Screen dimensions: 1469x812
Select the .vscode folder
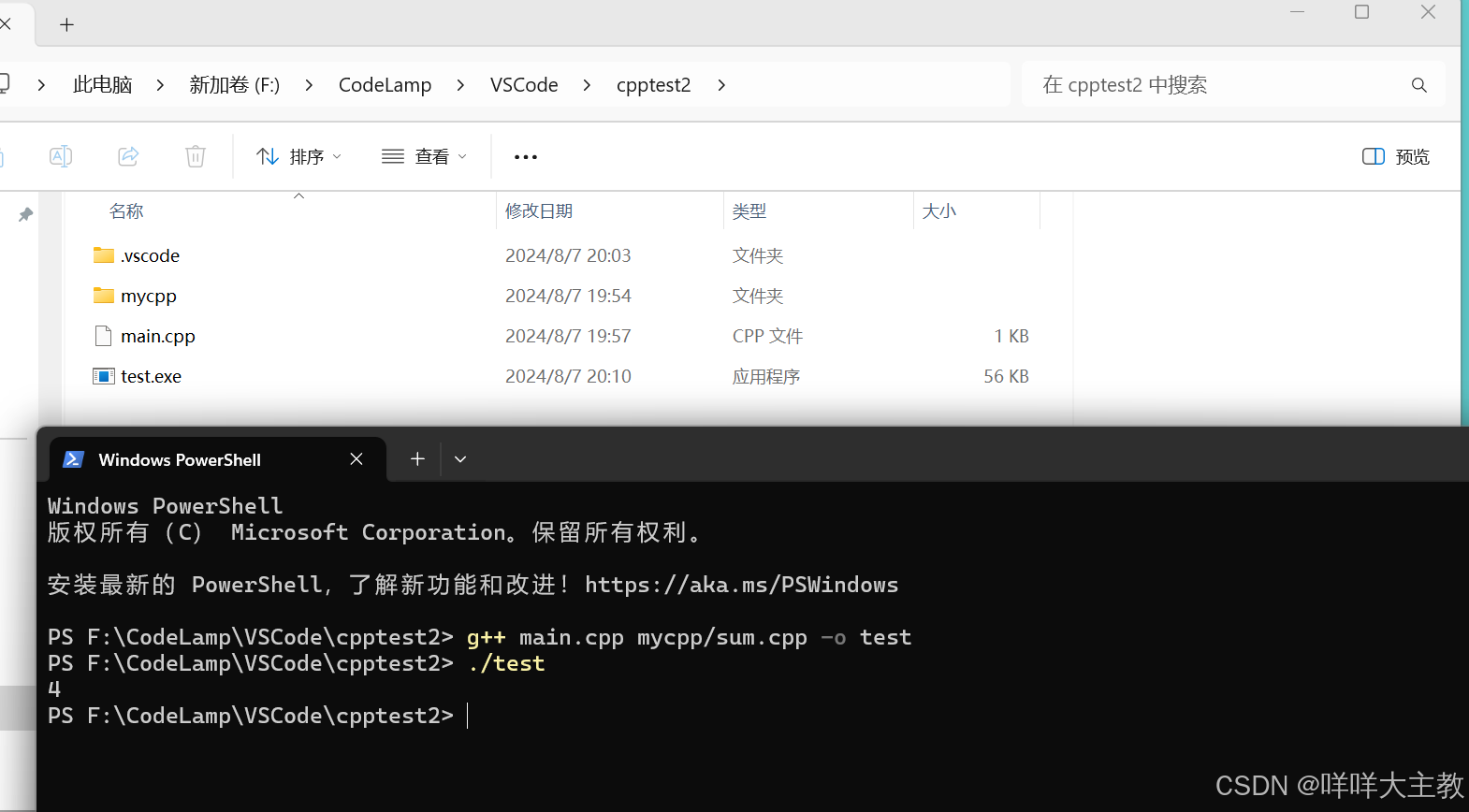[150, 255]
